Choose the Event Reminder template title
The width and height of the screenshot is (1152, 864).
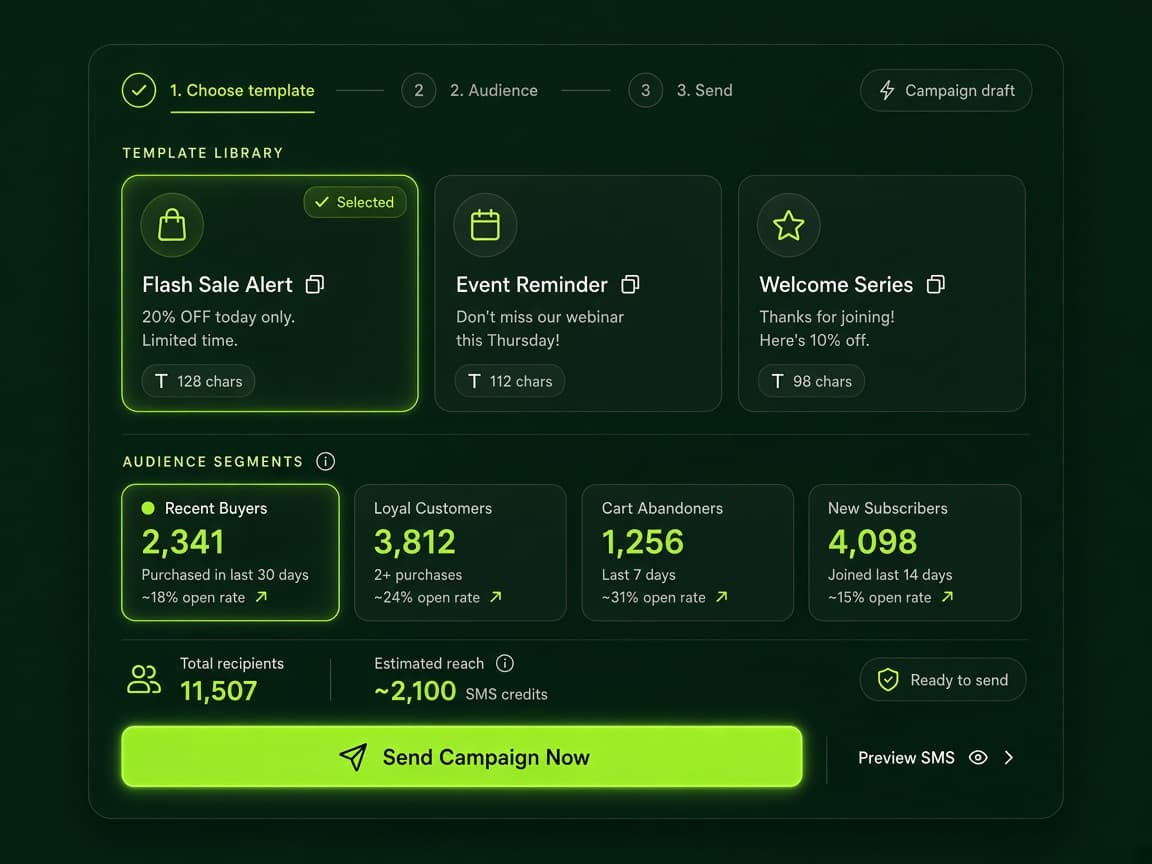532,284
